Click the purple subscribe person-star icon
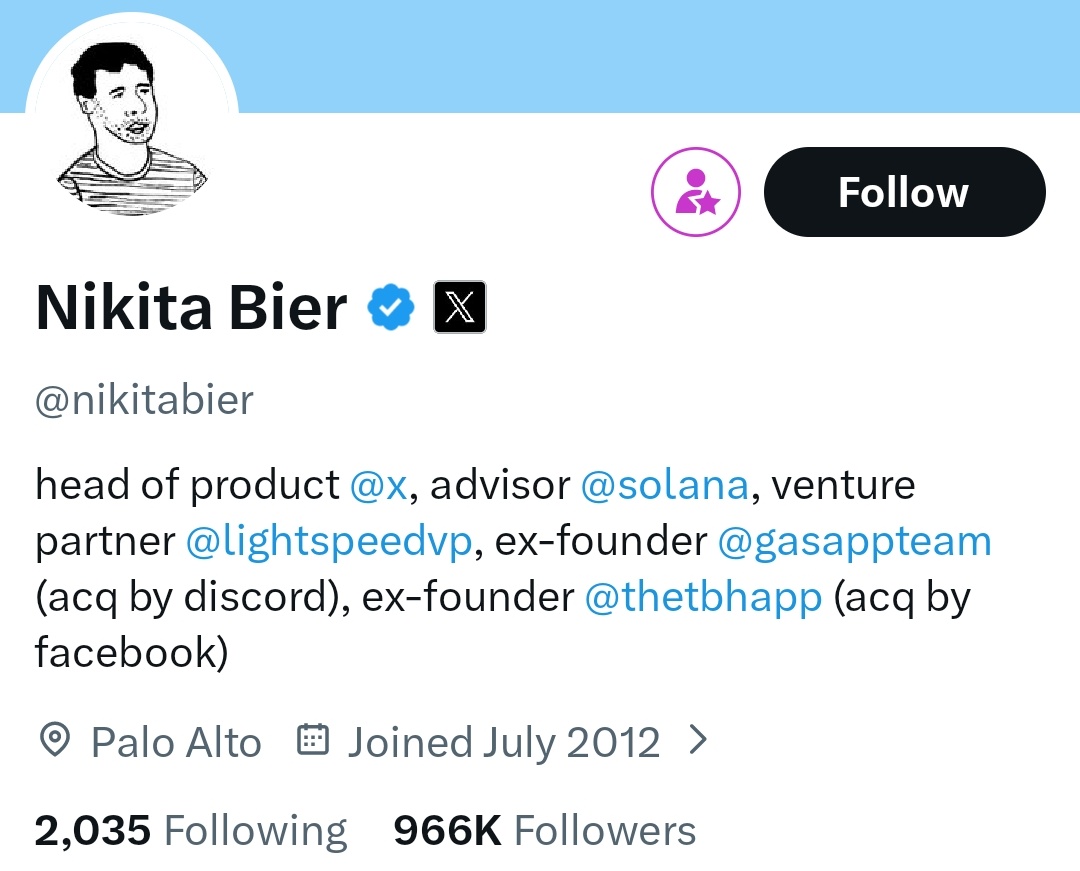This screenshot has height=871, width=1080. [696, 192]
